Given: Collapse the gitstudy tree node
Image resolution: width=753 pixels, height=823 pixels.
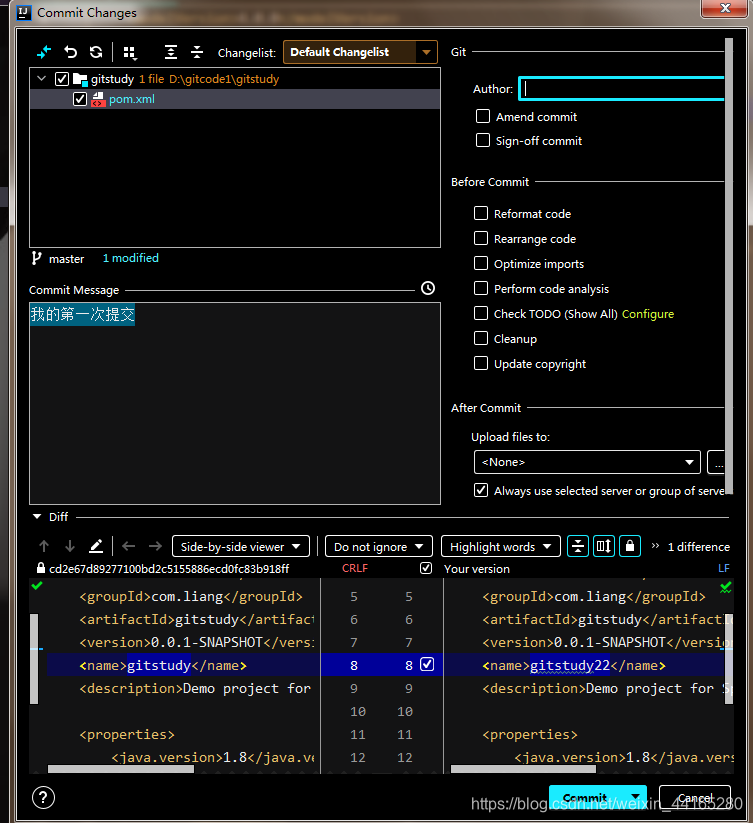Looking at the screenshot, I should [41, 79].
